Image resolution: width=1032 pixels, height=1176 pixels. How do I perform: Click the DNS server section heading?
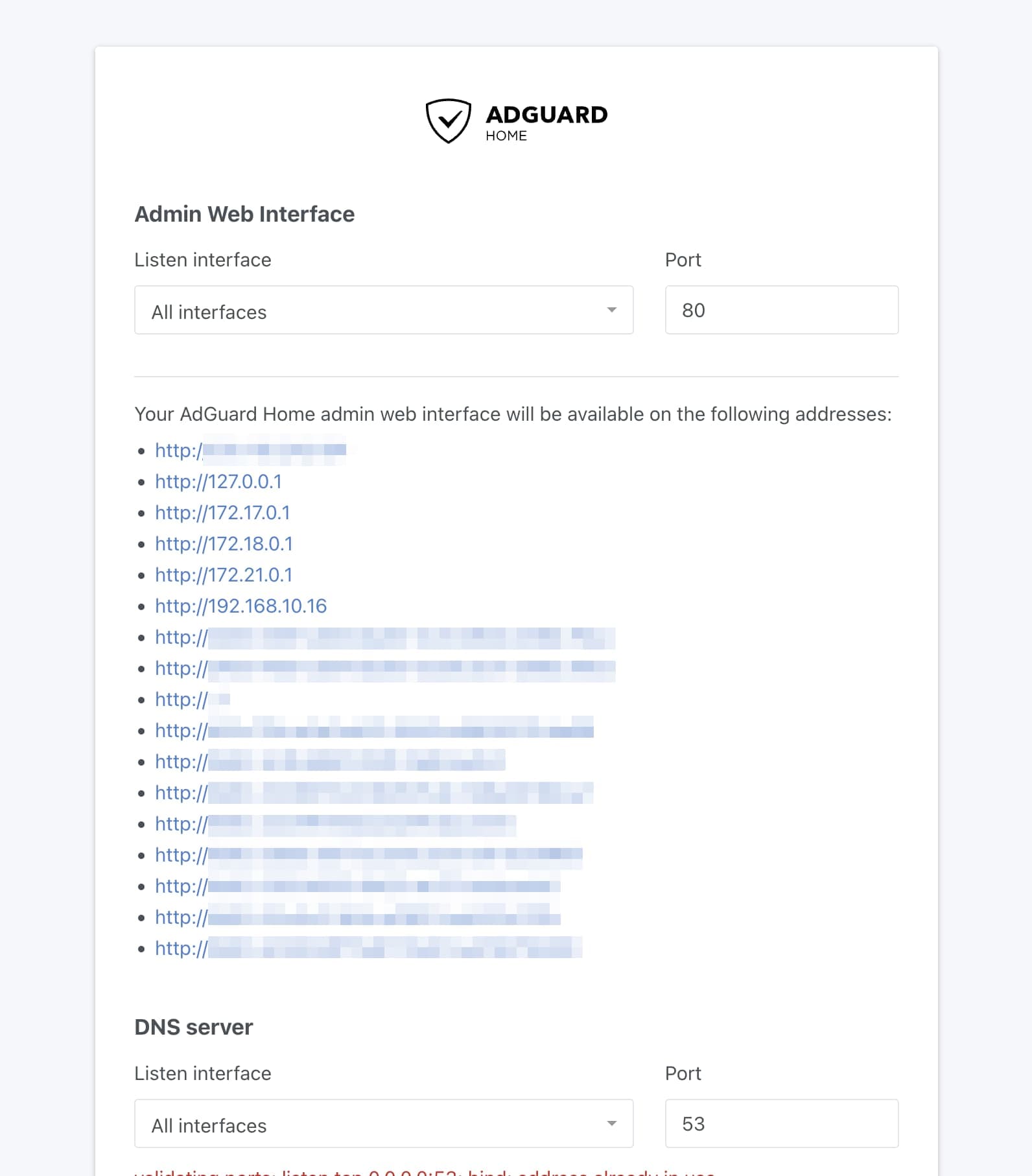coord(193,1027)
